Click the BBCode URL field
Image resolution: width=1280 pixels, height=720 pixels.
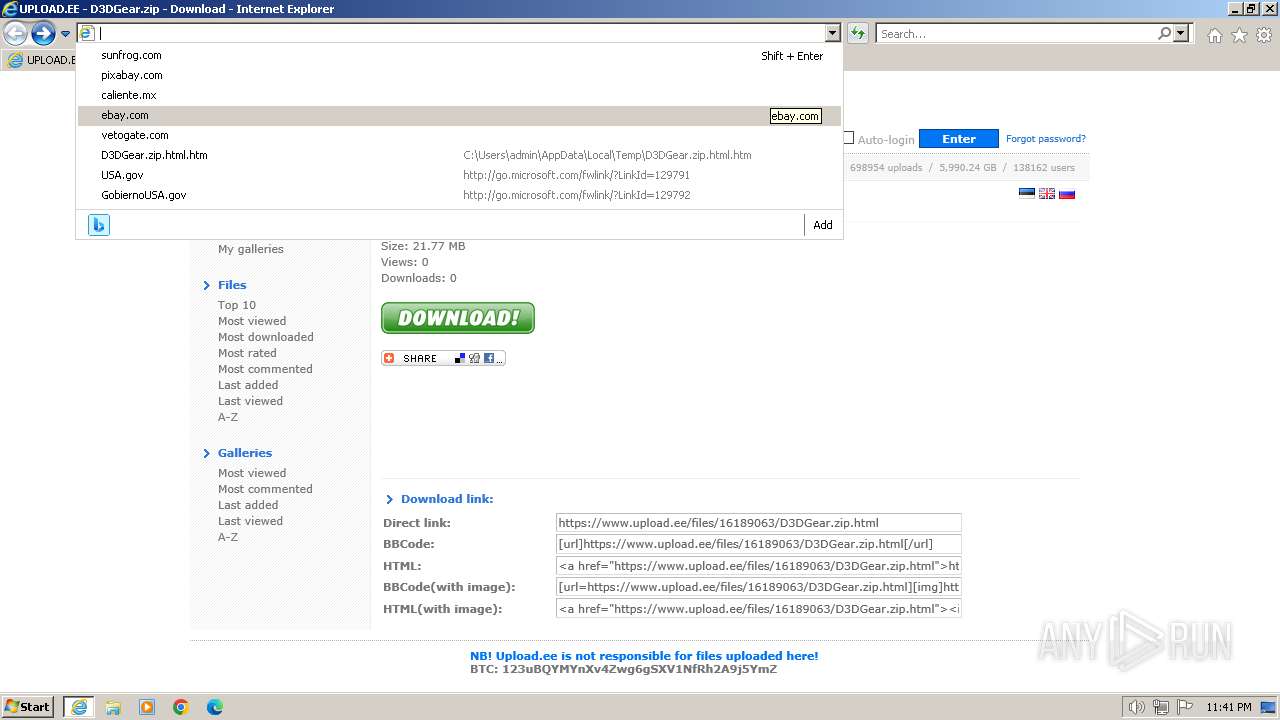[758, 544]
